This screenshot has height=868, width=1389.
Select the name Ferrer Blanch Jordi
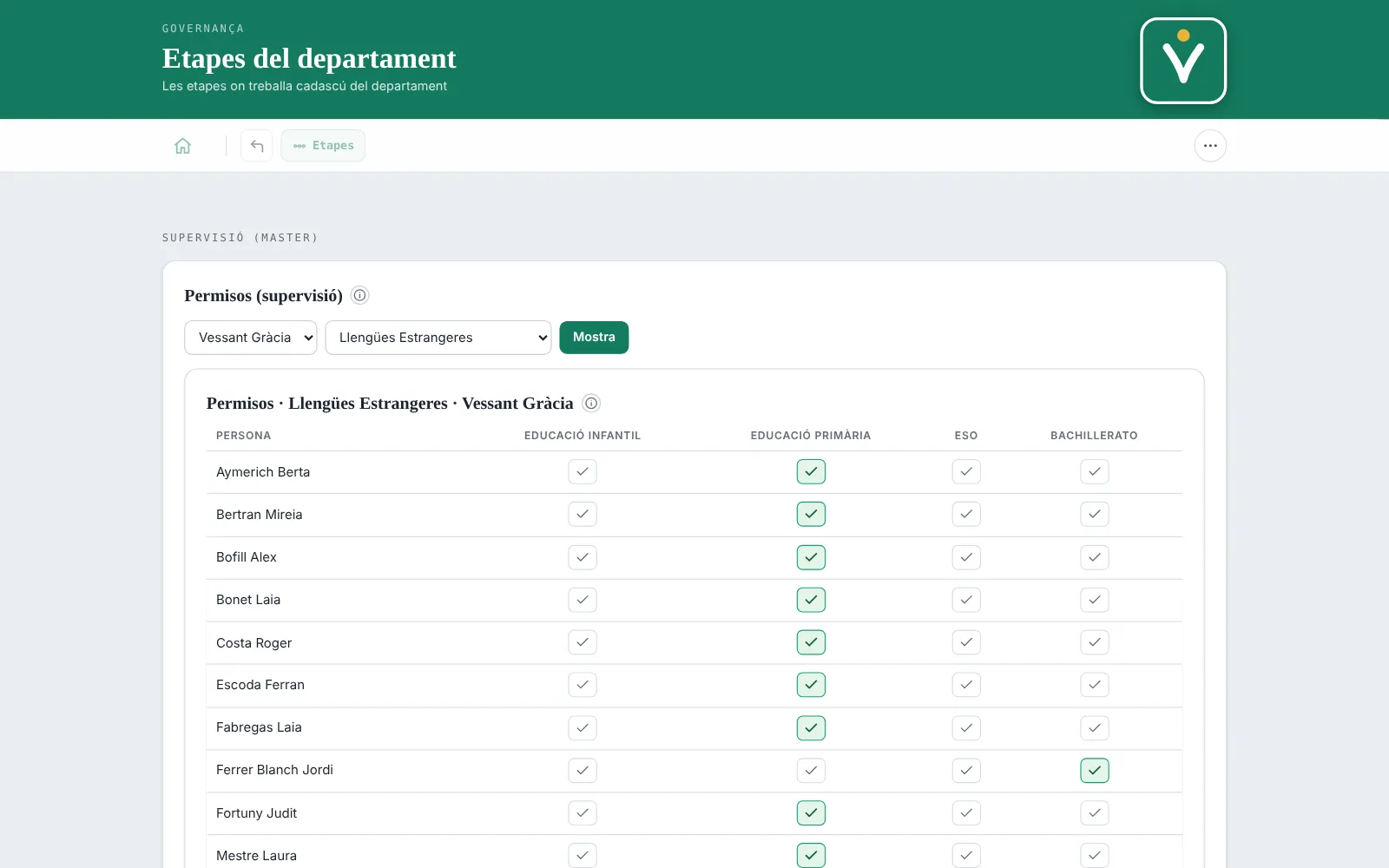pyautogui.click(x=274, y=770)
